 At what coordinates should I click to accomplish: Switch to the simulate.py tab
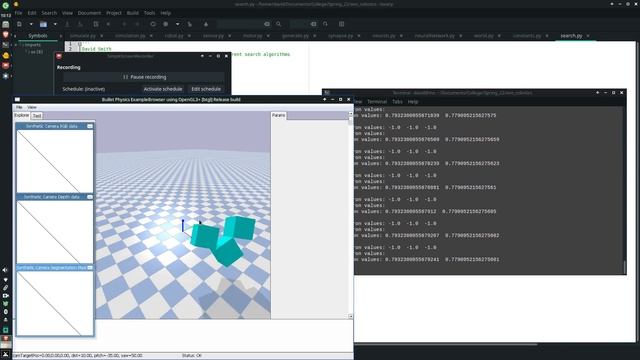(x=83, y=36)
